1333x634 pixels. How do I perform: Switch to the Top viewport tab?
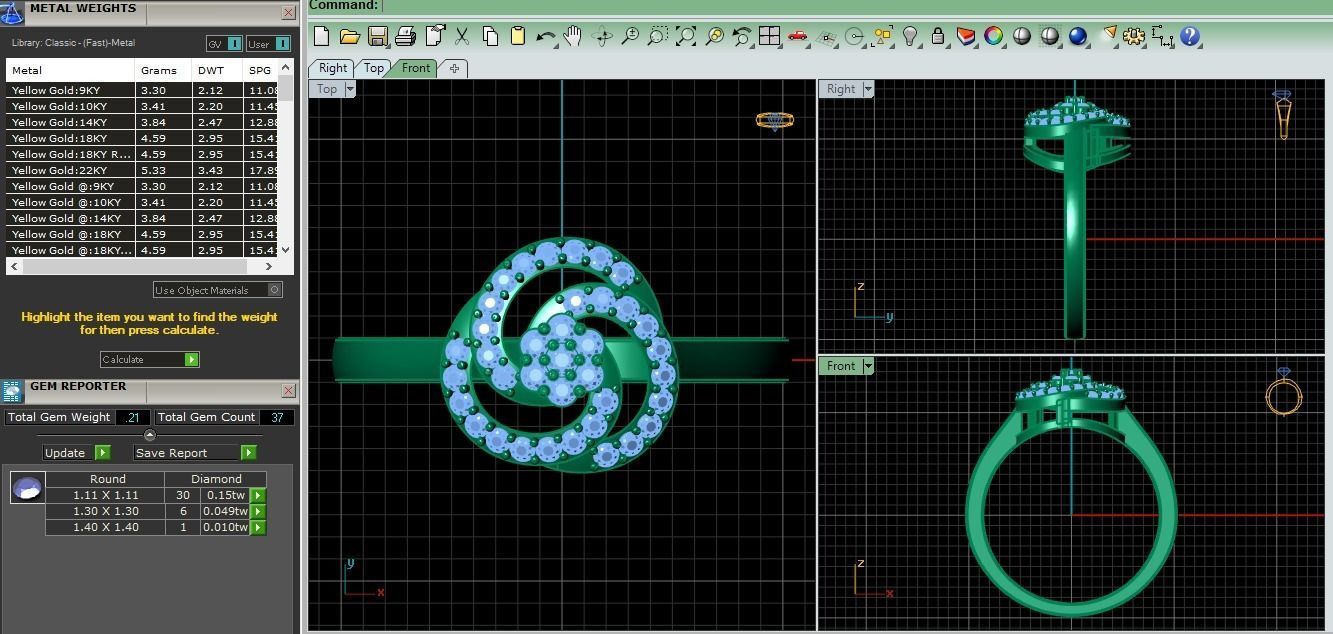point(374,68)
